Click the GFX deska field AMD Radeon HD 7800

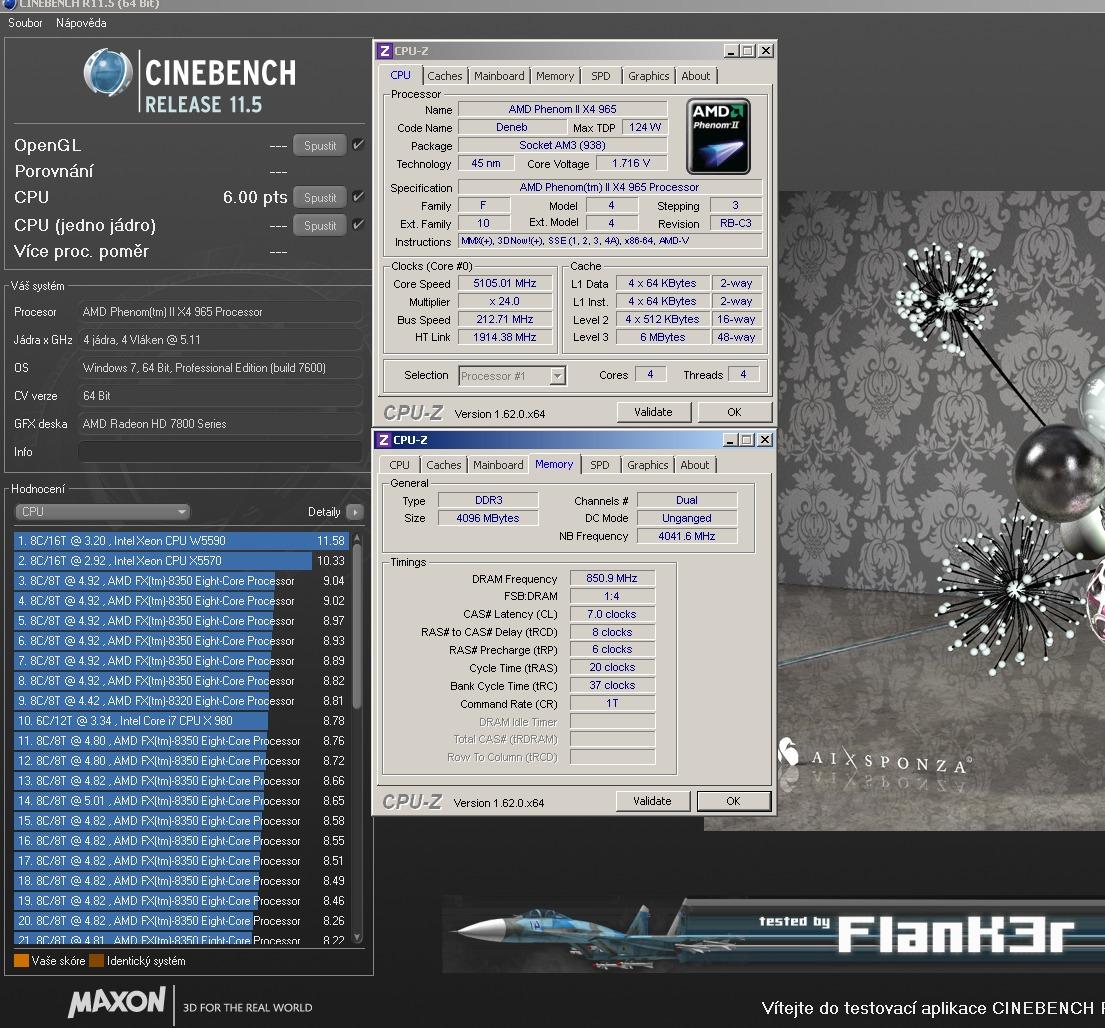(221, 423)
